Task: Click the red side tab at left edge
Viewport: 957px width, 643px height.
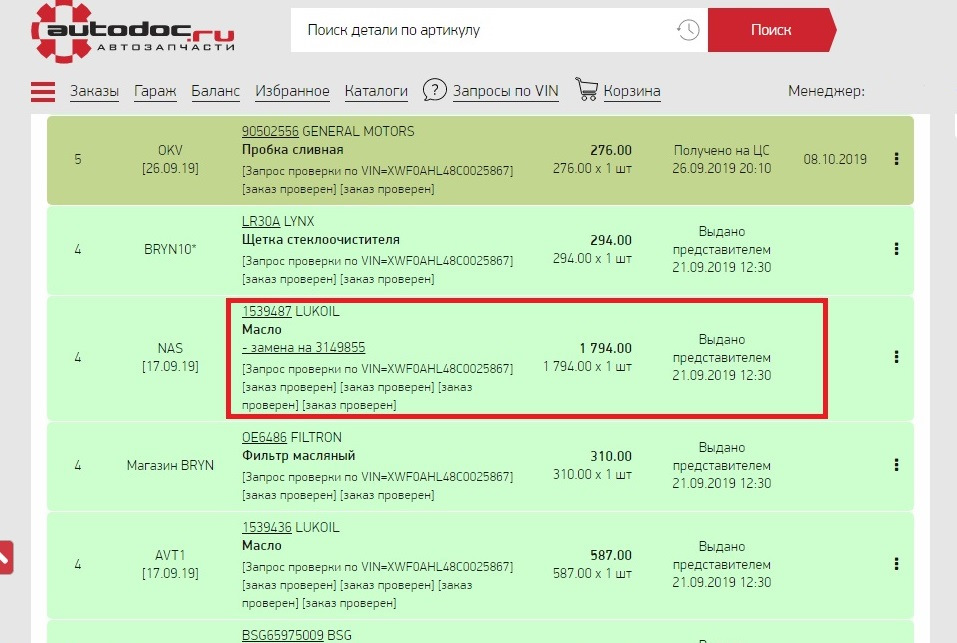Action: pyautogui.click(x=6, y=557)
